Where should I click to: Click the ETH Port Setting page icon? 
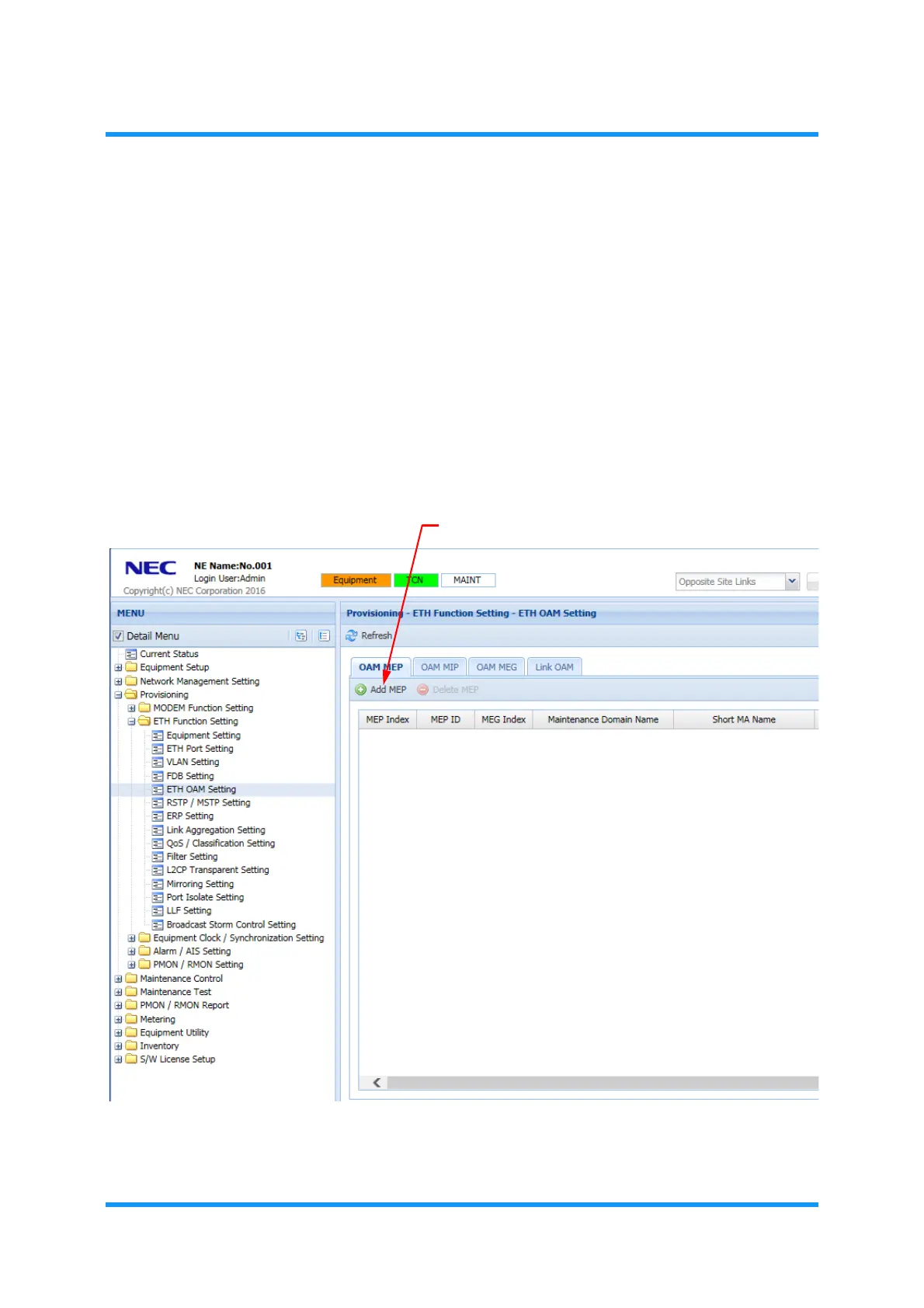click(x=158, y=749)
